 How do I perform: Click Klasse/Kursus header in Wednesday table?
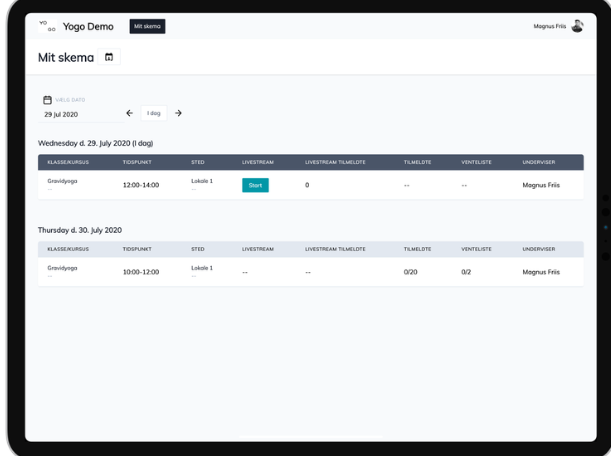pyautogui.click(x=68, y=162)
